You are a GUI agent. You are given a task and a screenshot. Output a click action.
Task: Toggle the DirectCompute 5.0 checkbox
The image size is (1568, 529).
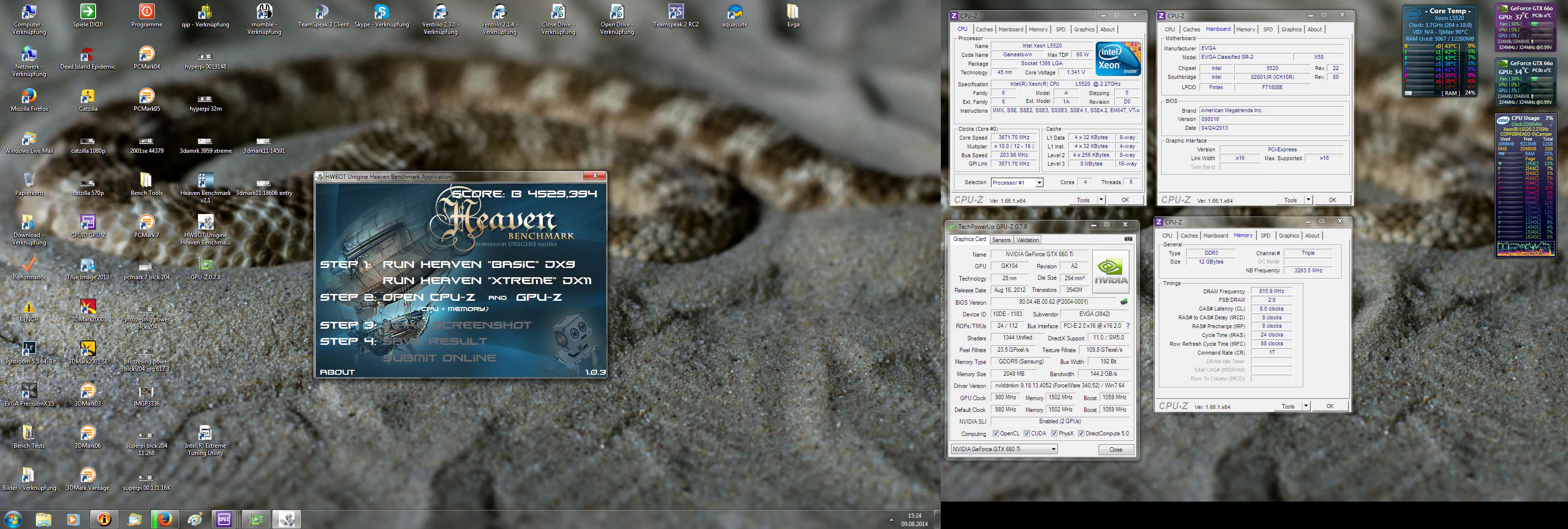[1081, 433]
